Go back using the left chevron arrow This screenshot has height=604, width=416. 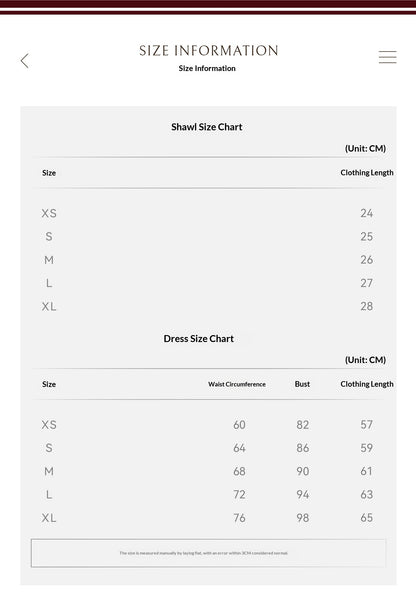tap(25, 60)
